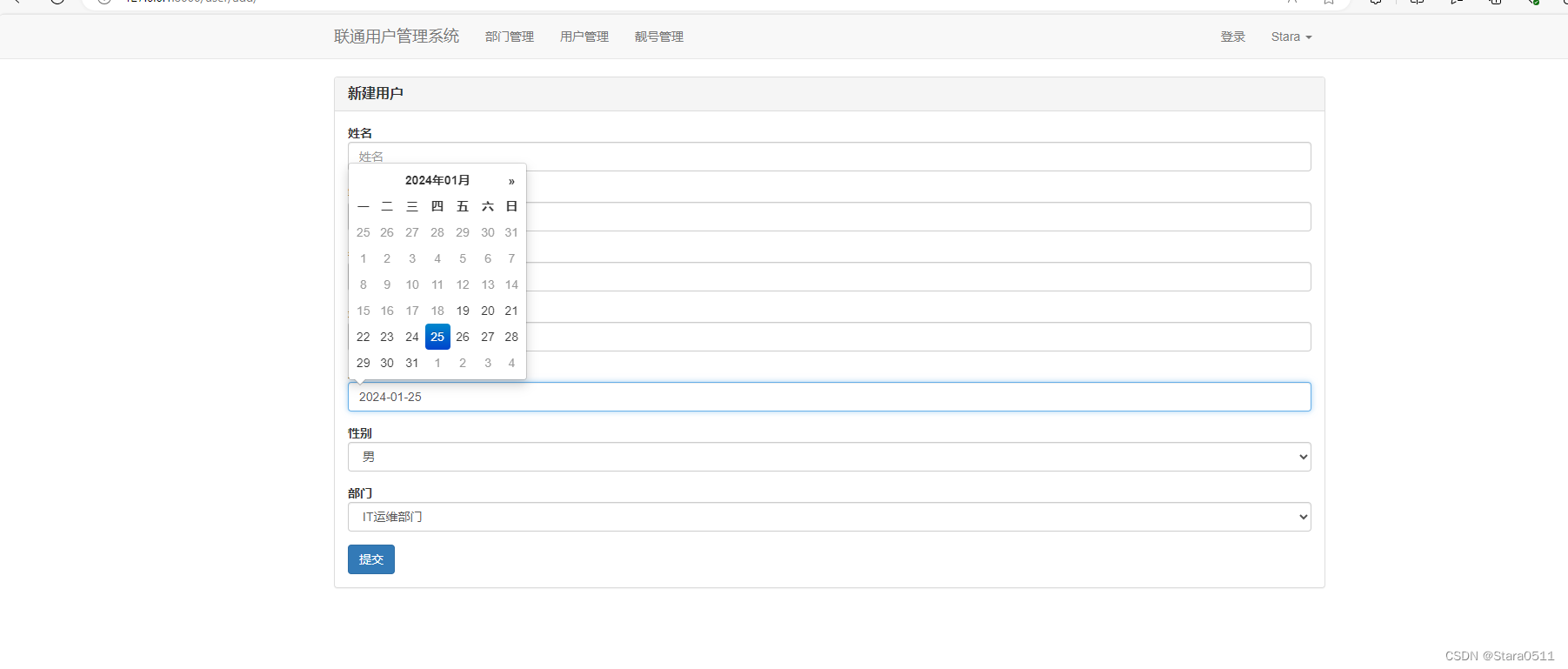
Task: Go to next month in datepicker
Action: pos(511,181)
